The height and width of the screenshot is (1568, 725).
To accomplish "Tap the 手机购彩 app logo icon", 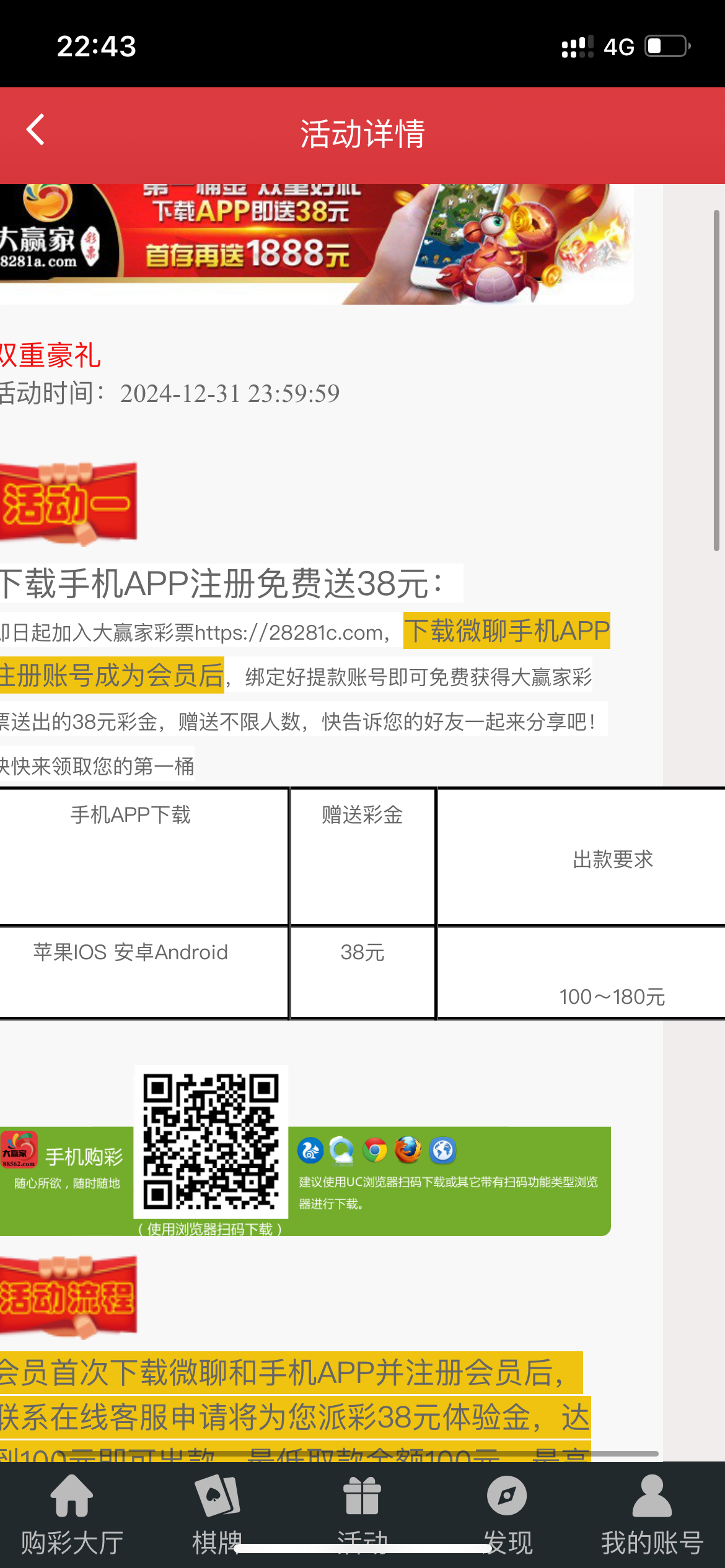I will click(x=19, y=1150).
